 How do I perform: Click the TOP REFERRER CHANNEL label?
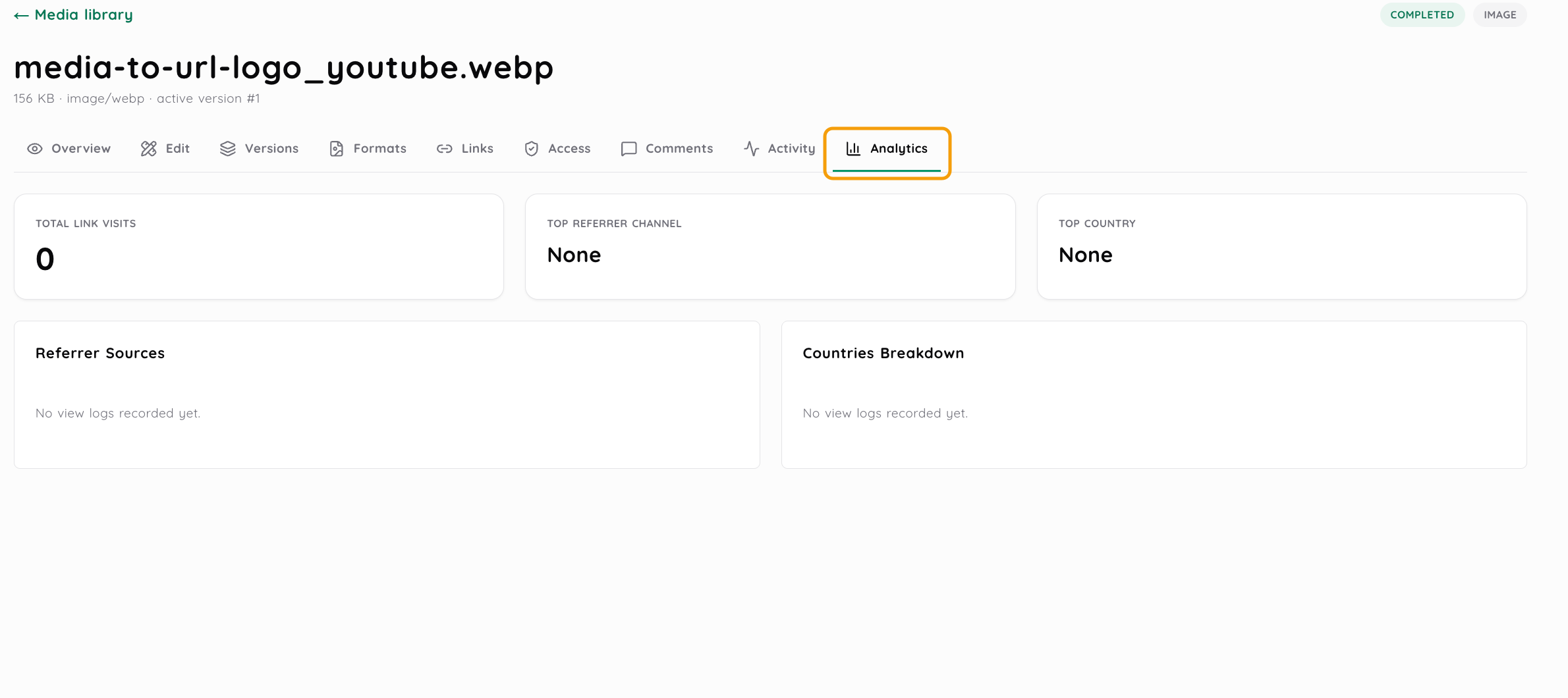[614, 224]
